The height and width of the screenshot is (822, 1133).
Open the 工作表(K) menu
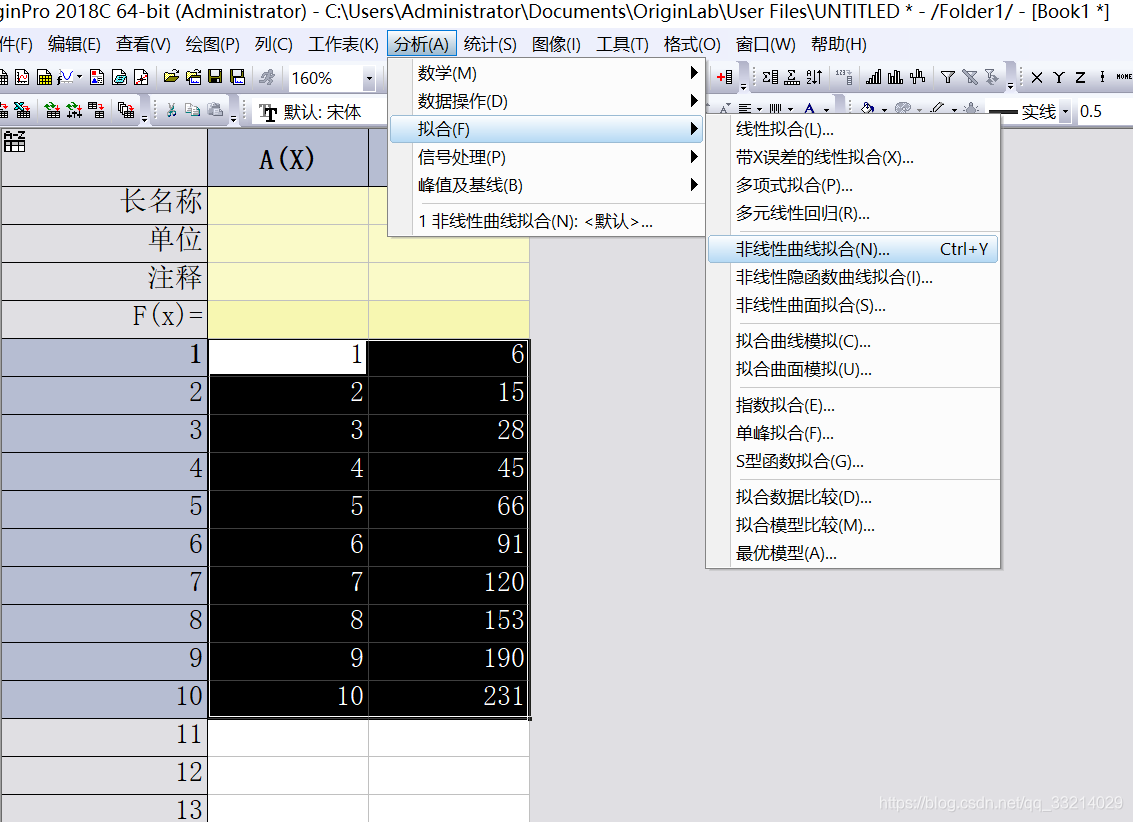(x=343, y=45)
